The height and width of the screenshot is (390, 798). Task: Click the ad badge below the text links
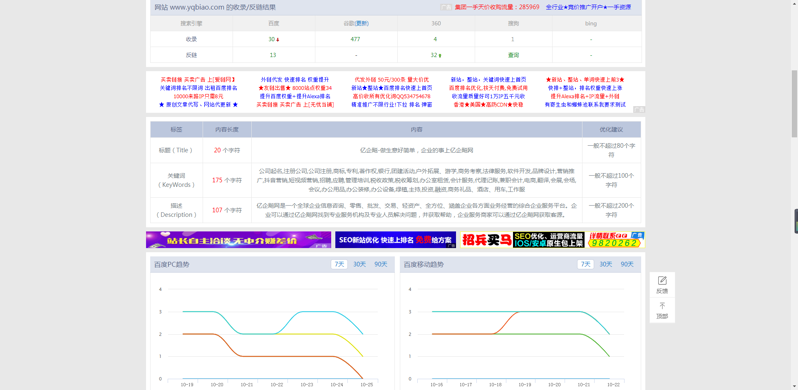pos(639,109)
